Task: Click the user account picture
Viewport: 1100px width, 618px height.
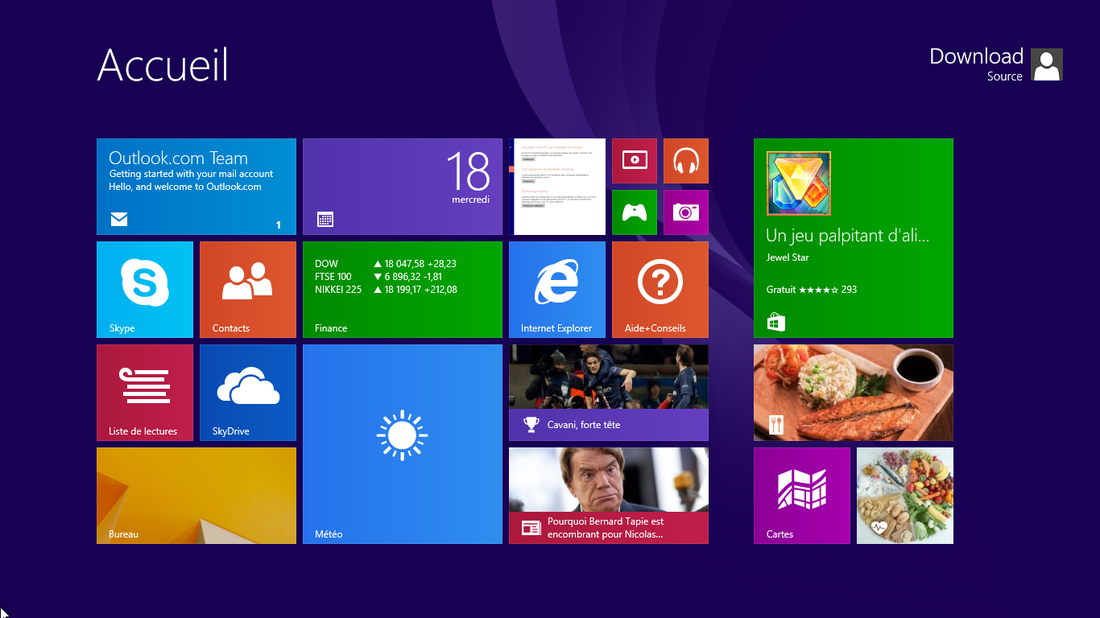Action: click(1047, 65)
